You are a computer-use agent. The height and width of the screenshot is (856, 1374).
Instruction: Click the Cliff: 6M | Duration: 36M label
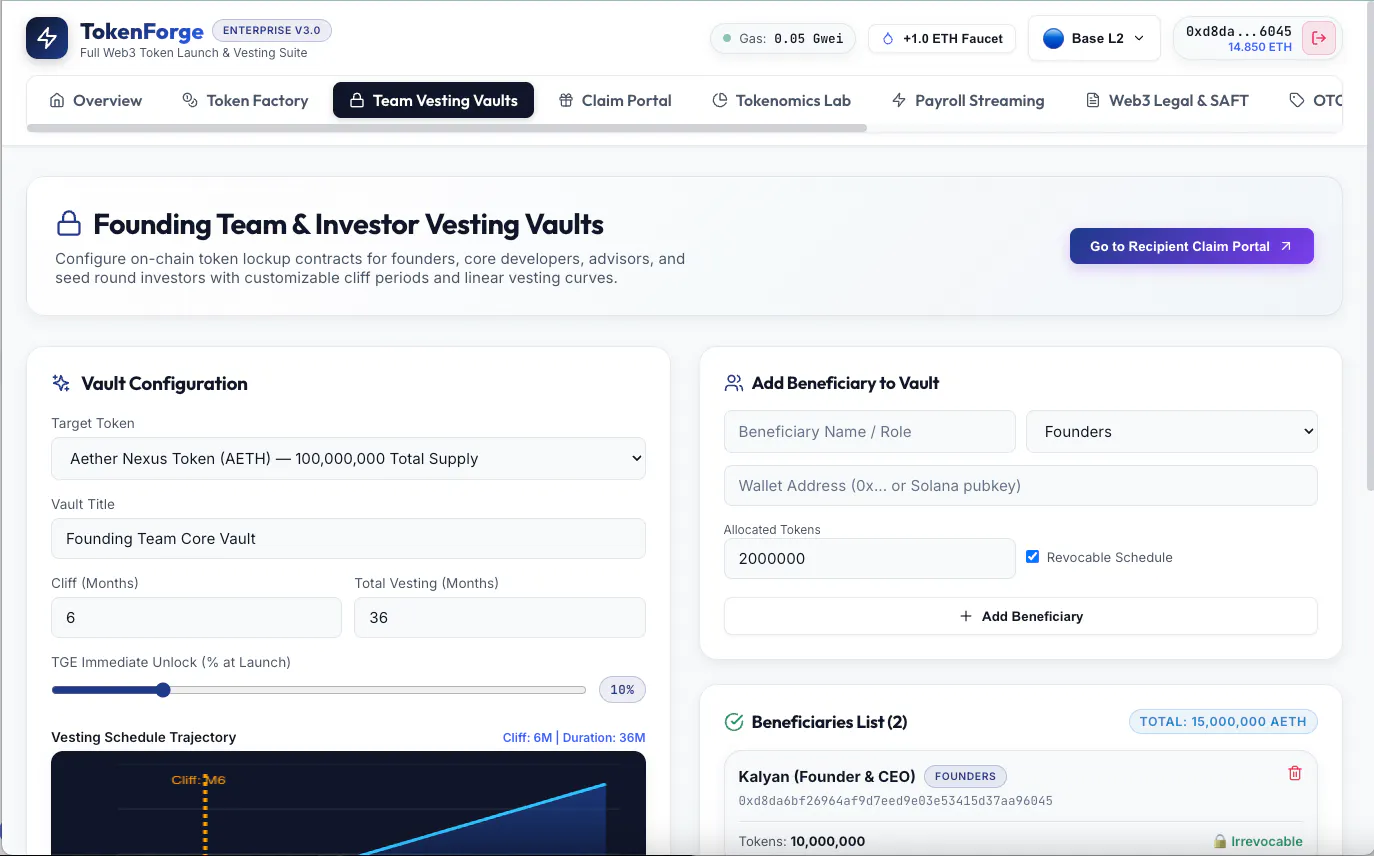574,738
